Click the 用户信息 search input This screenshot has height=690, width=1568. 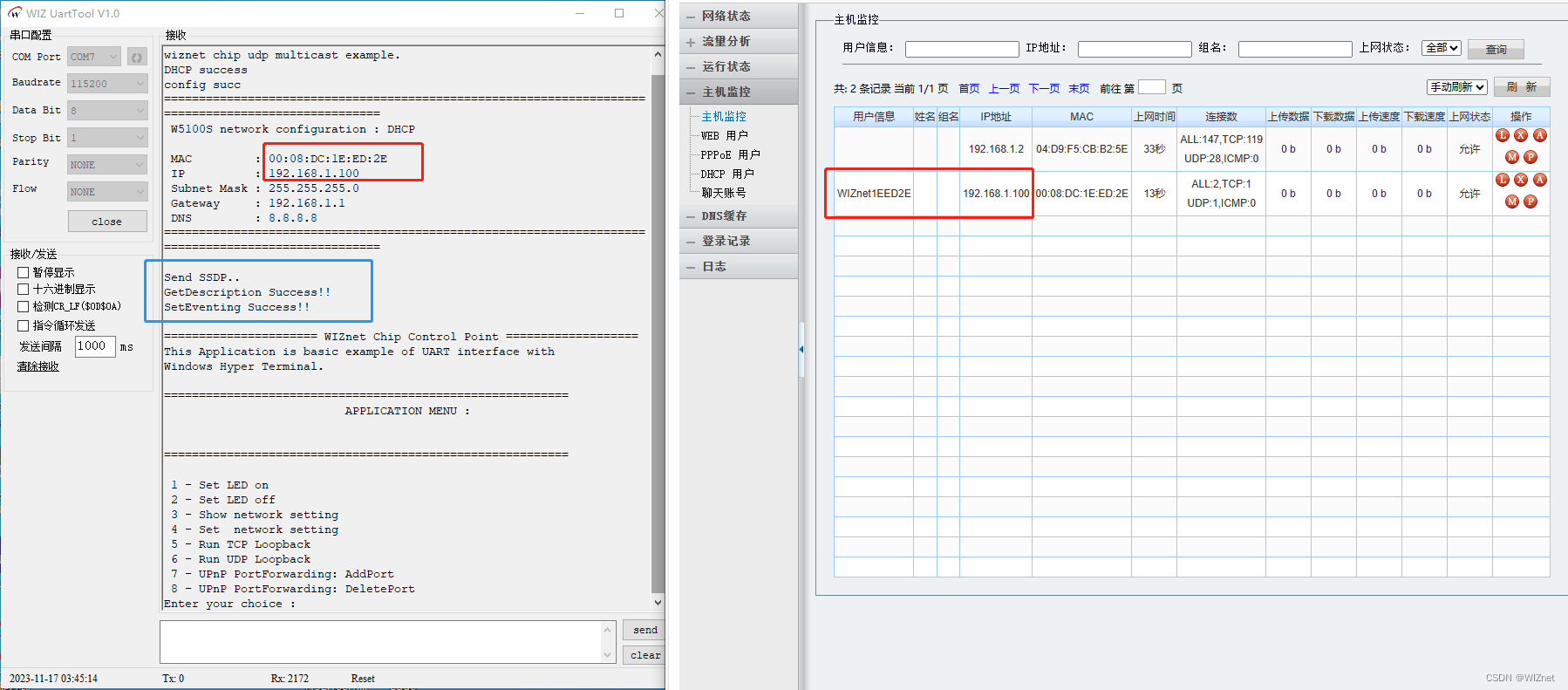pyautogui.click(x=962, y=49)
